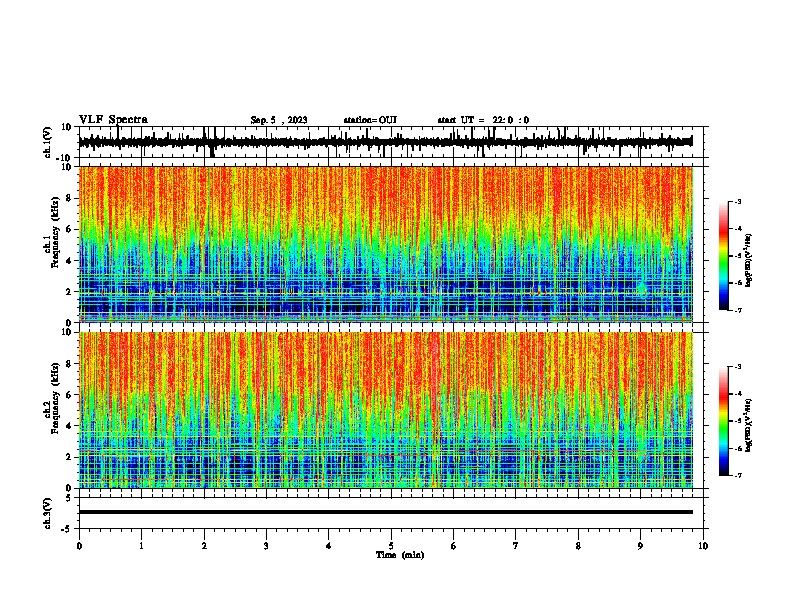The height and width of the screenshot is (612, 792).
Task: Click the "-7" label on ch.1 color scale
Action: click(737, 310)
